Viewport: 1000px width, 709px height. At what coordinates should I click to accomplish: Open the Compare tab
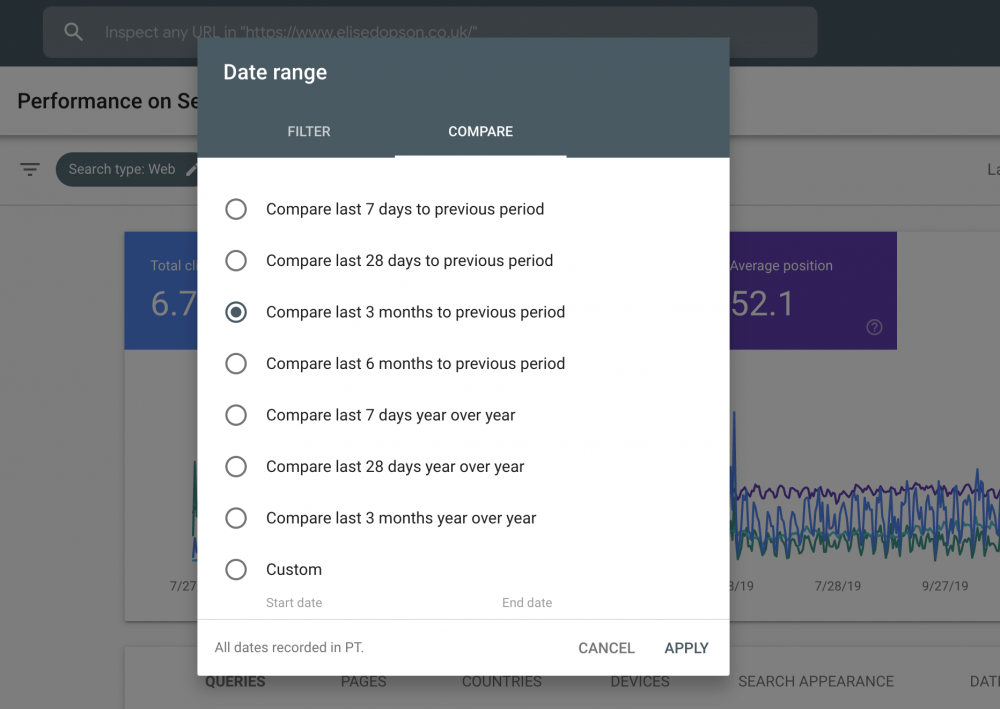pos(480,131)
